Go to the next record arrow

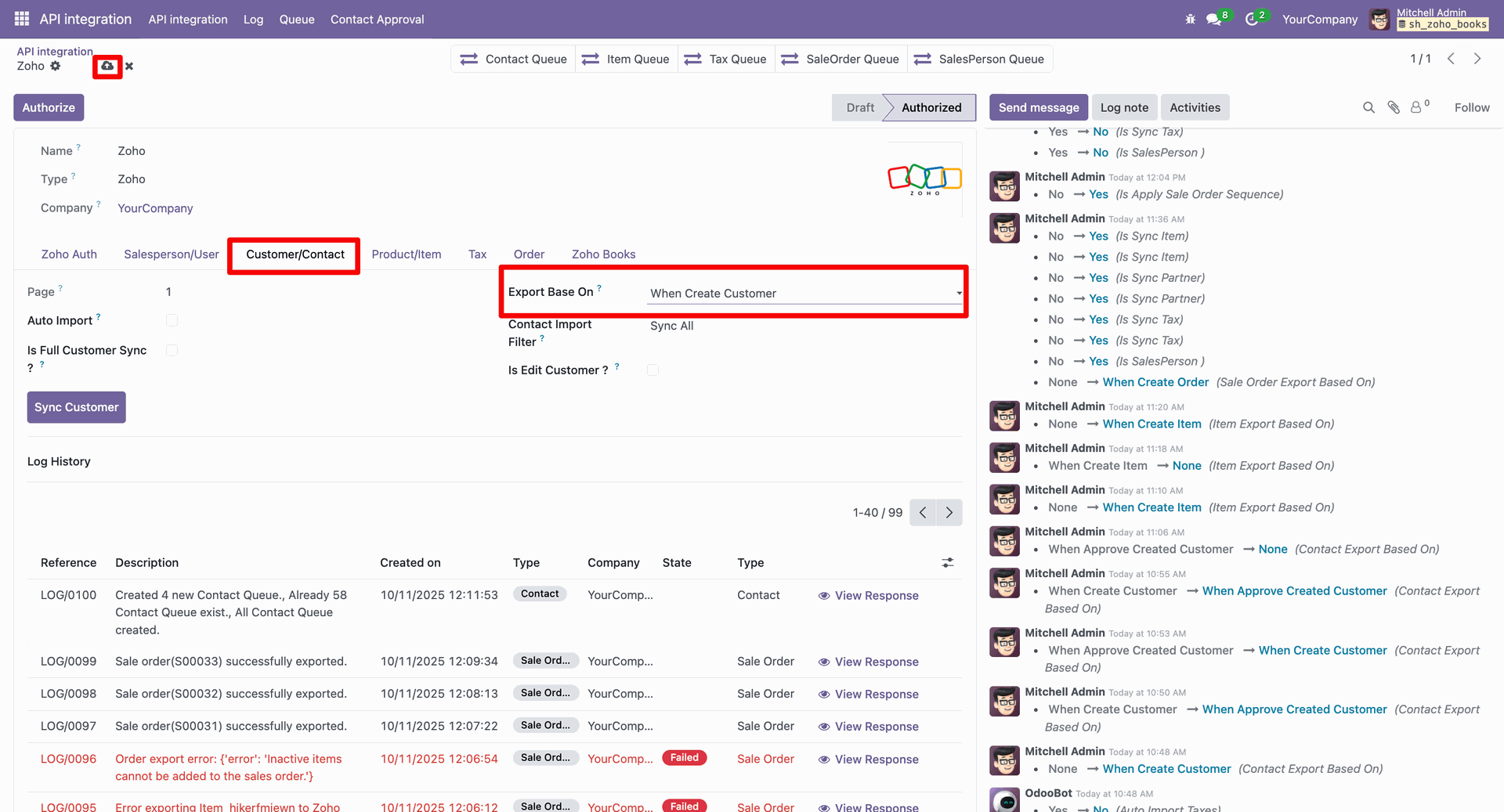pyautogui.click(x=1477, y=59)
